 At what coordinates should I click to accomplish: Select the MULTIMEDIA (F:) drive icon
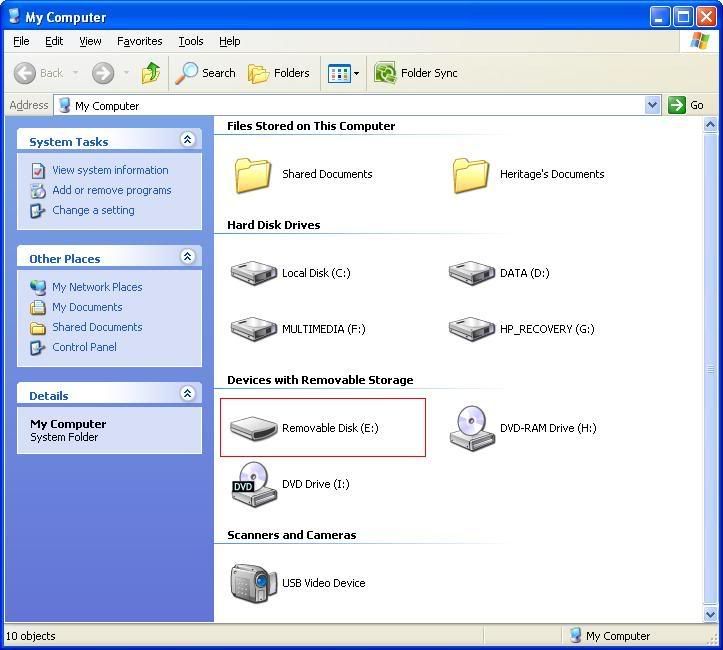(x=253, y=329)
